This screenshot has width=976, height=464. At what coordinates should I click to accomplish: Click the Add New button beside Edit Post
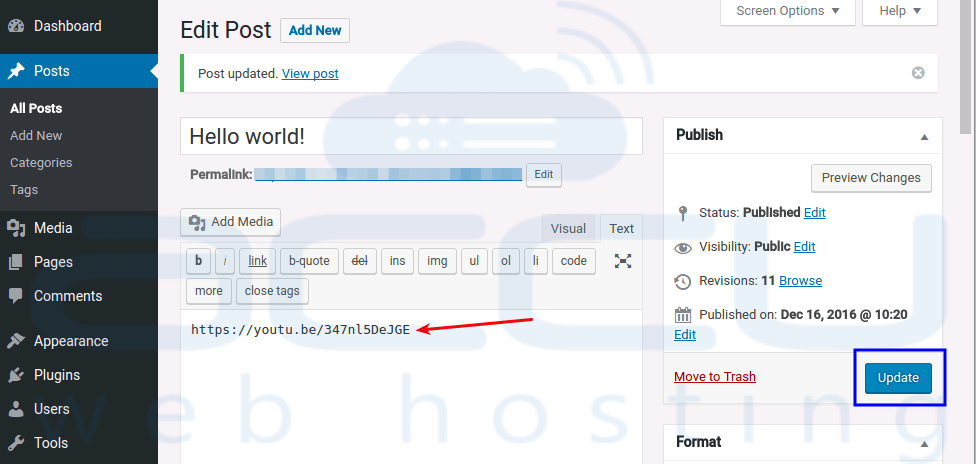click(315, 31)
